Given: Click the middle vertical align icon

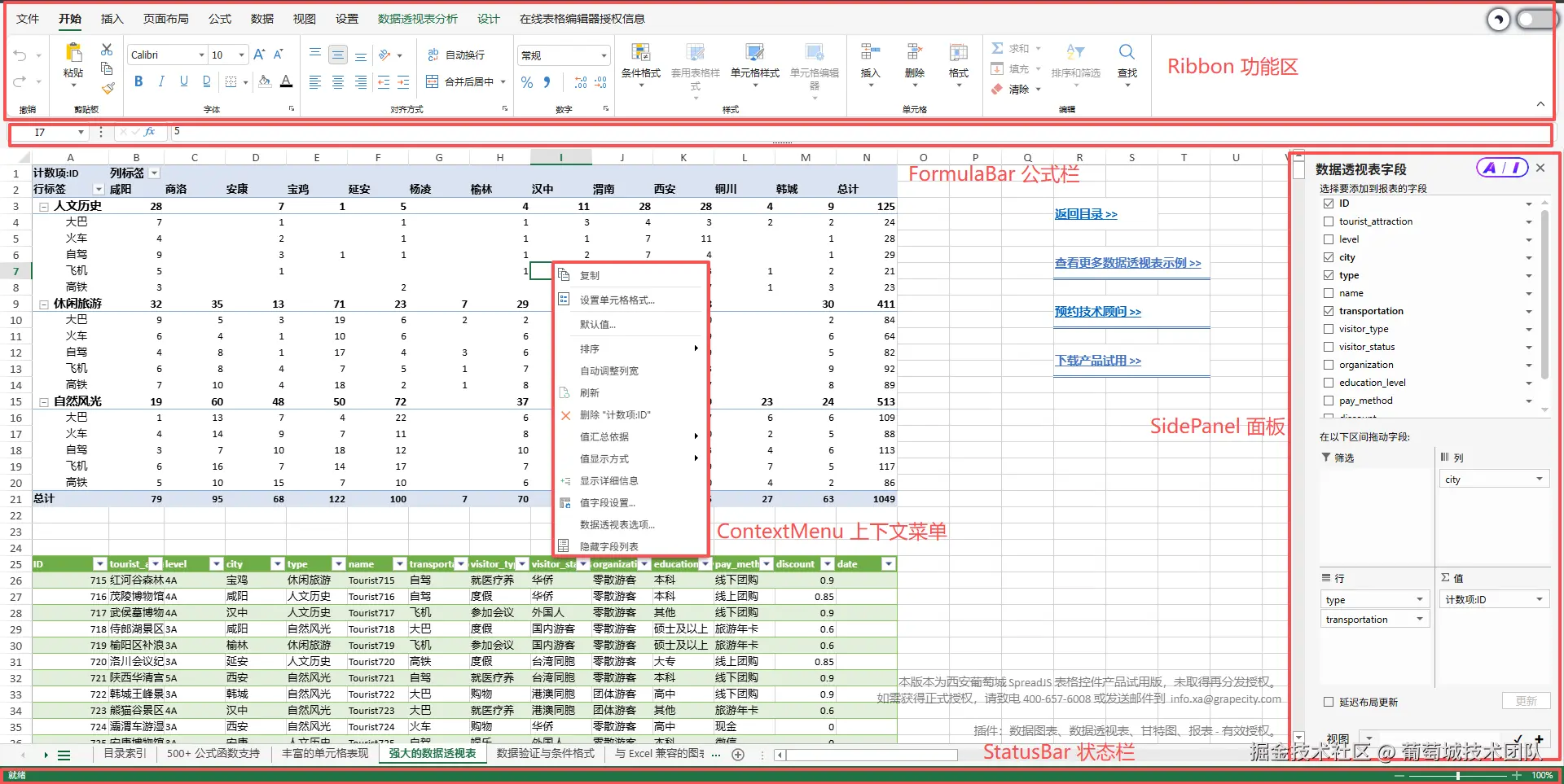Looking at the screenshot, I should (338, 55).
